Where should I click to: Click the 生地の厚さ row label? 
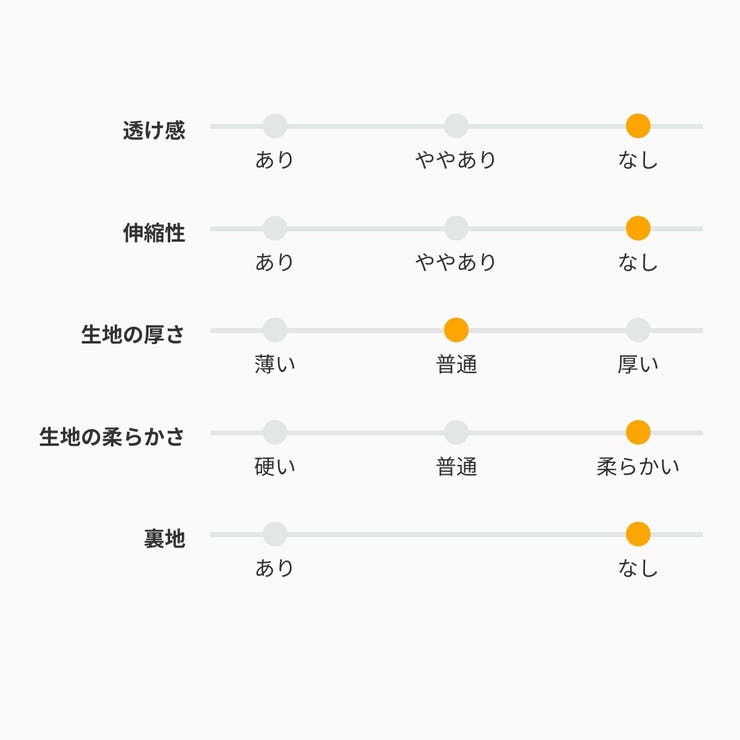tap(133, 335)
